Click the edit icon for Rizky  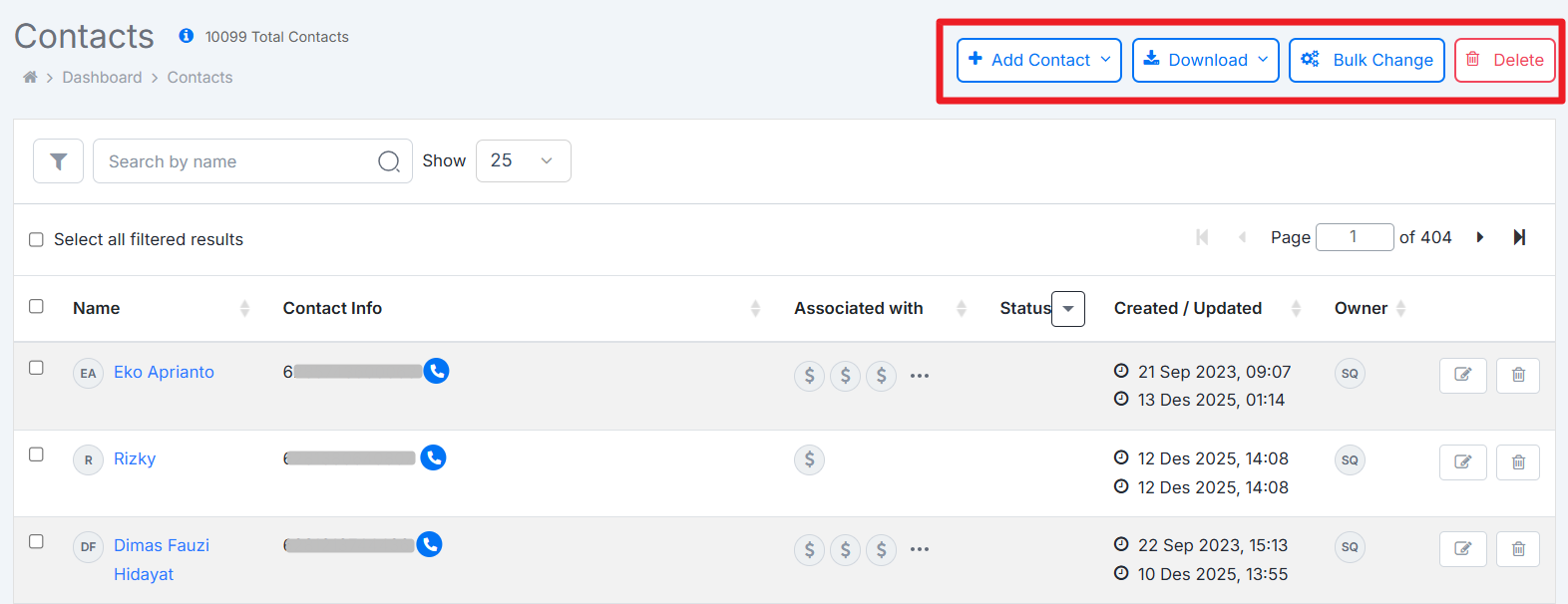1462,461
